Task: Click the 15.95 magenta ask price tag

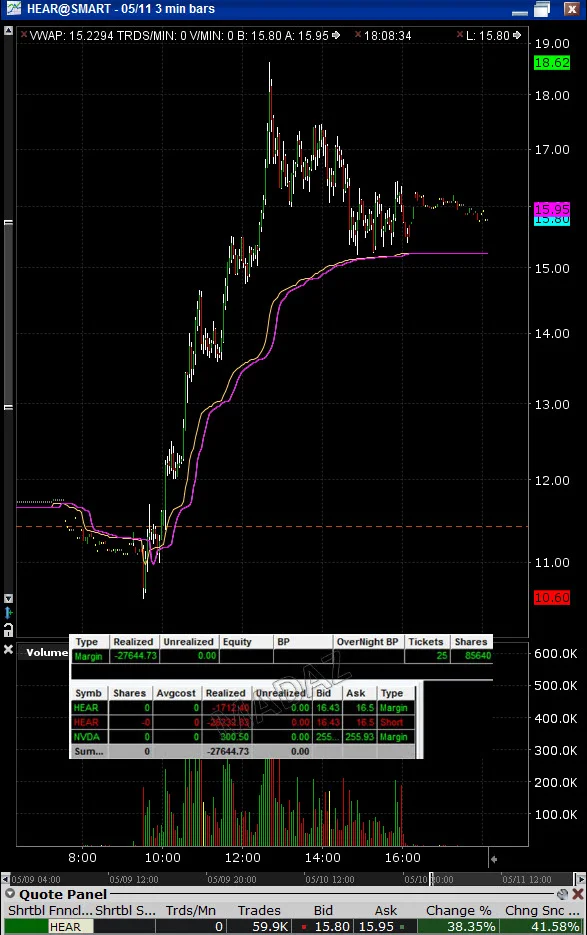Action: coord(552,209)
